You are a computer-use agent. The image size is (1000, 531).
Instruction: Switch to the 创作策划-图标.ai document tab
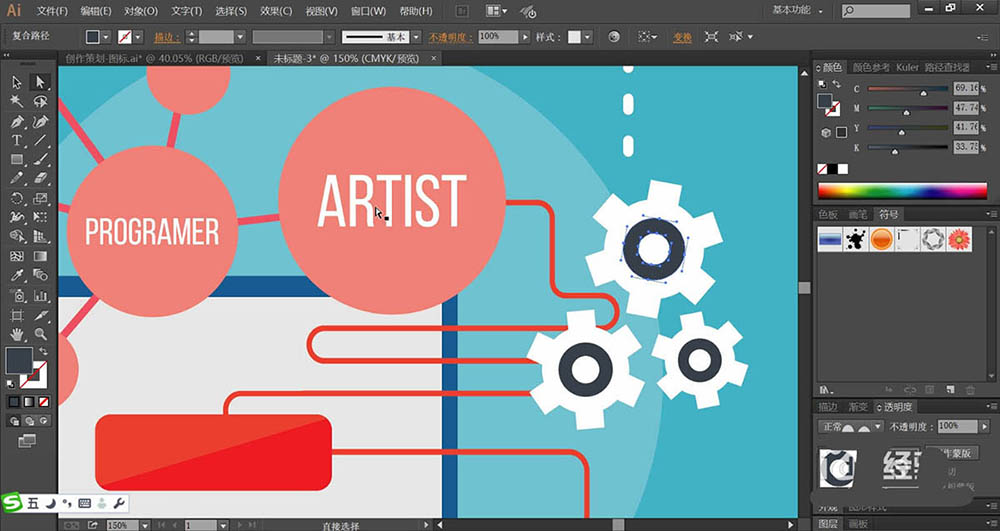(x=155, y=58)
